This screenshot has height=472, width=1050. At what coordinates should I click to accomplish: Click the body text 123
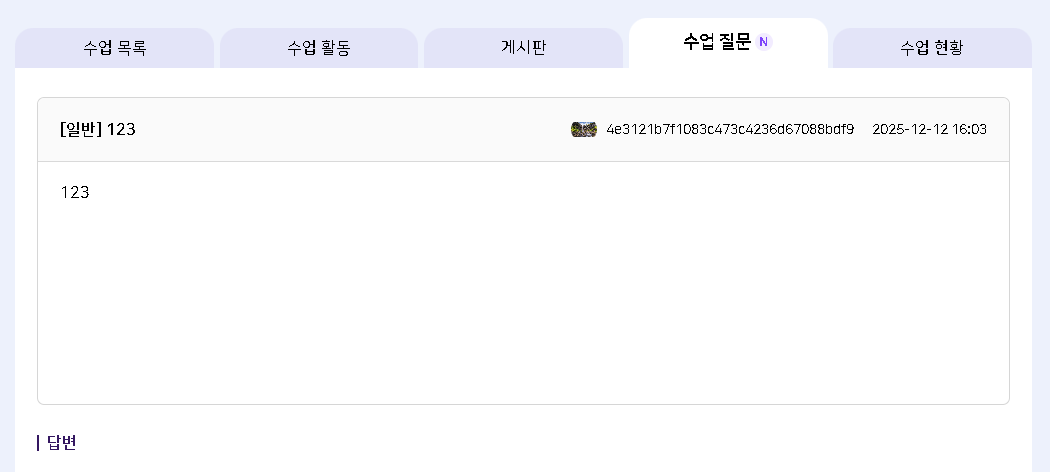pyautogui.click(x=75, y=192)
